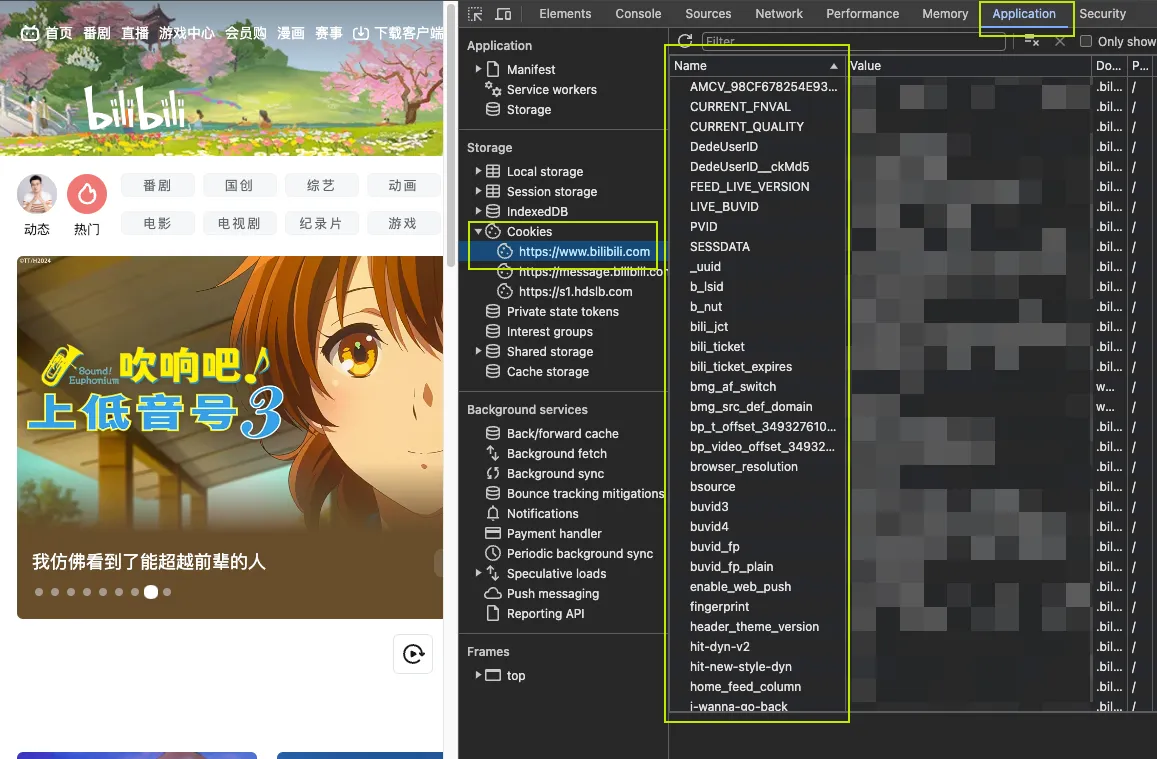1157x759 pixels.
Task: Activate the inspect element picker icon
Action: [475, 14]
